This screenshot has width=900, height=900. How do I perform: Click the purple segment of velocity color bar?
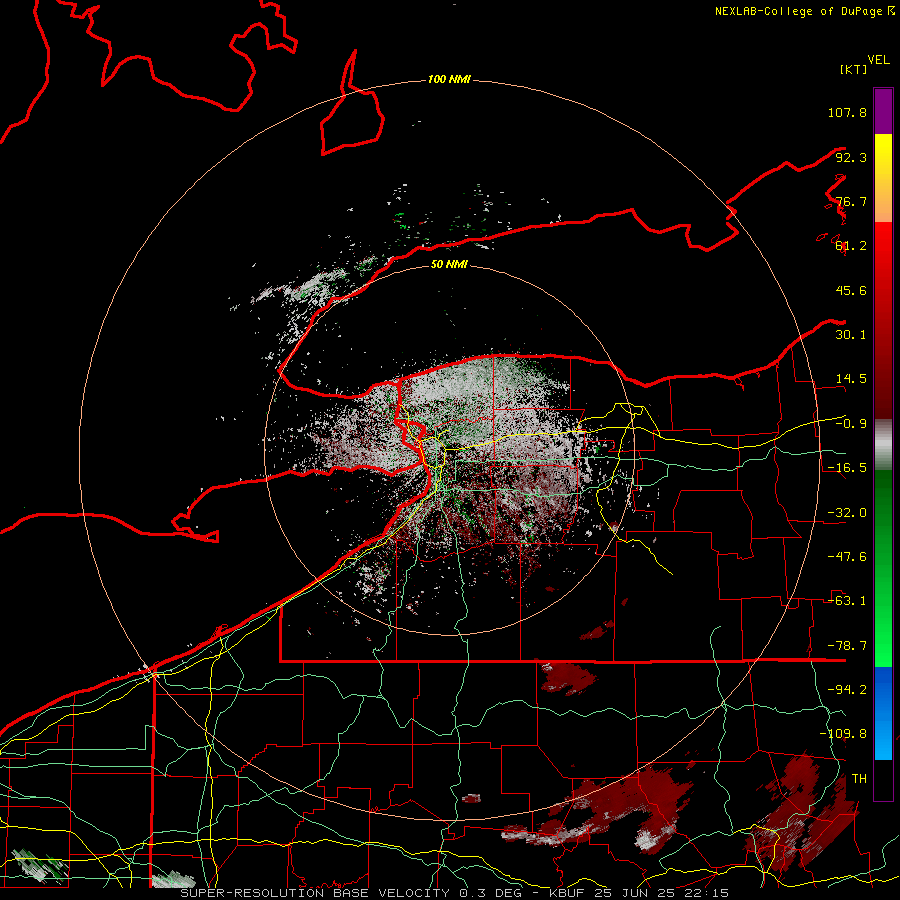coord(883,111)
